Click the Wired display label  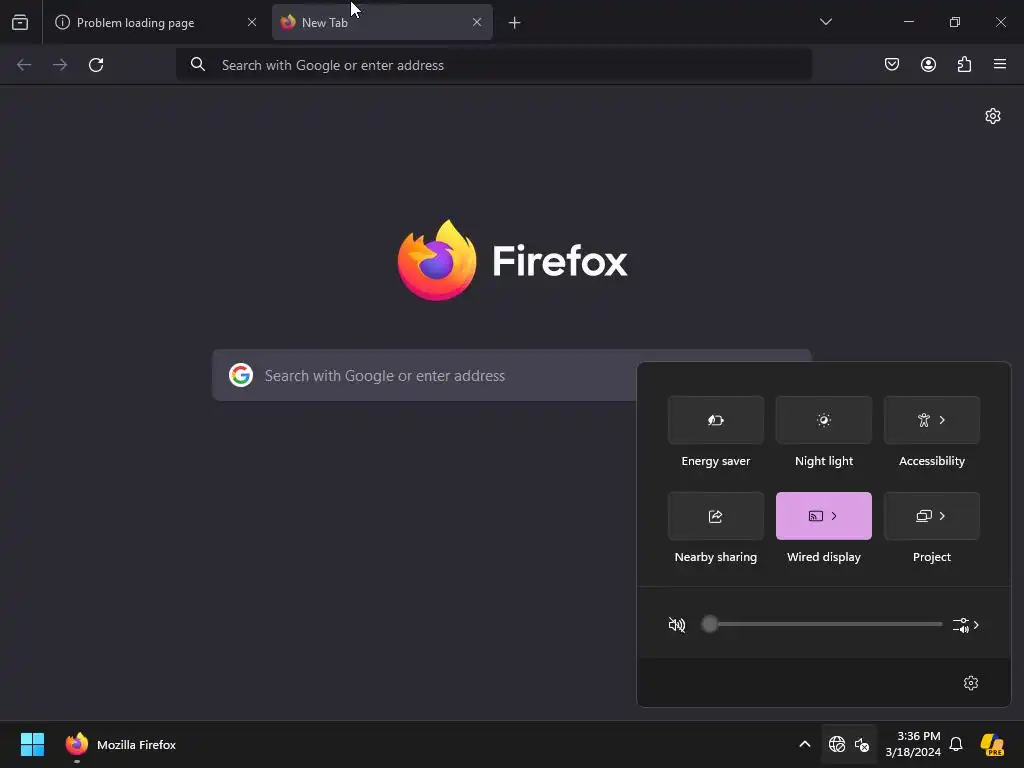point(824,557)
